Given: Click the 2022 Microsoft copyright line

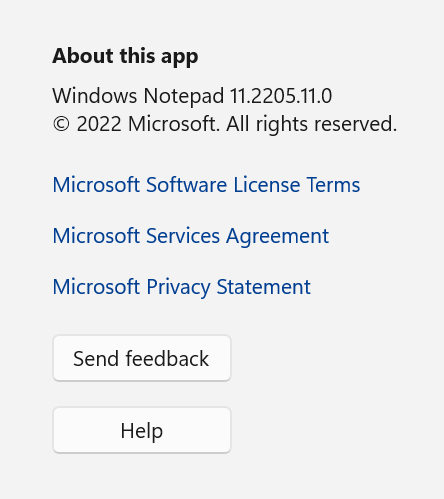Looking at the screenshot, I should pyautogui.click(x=225, y=124).
